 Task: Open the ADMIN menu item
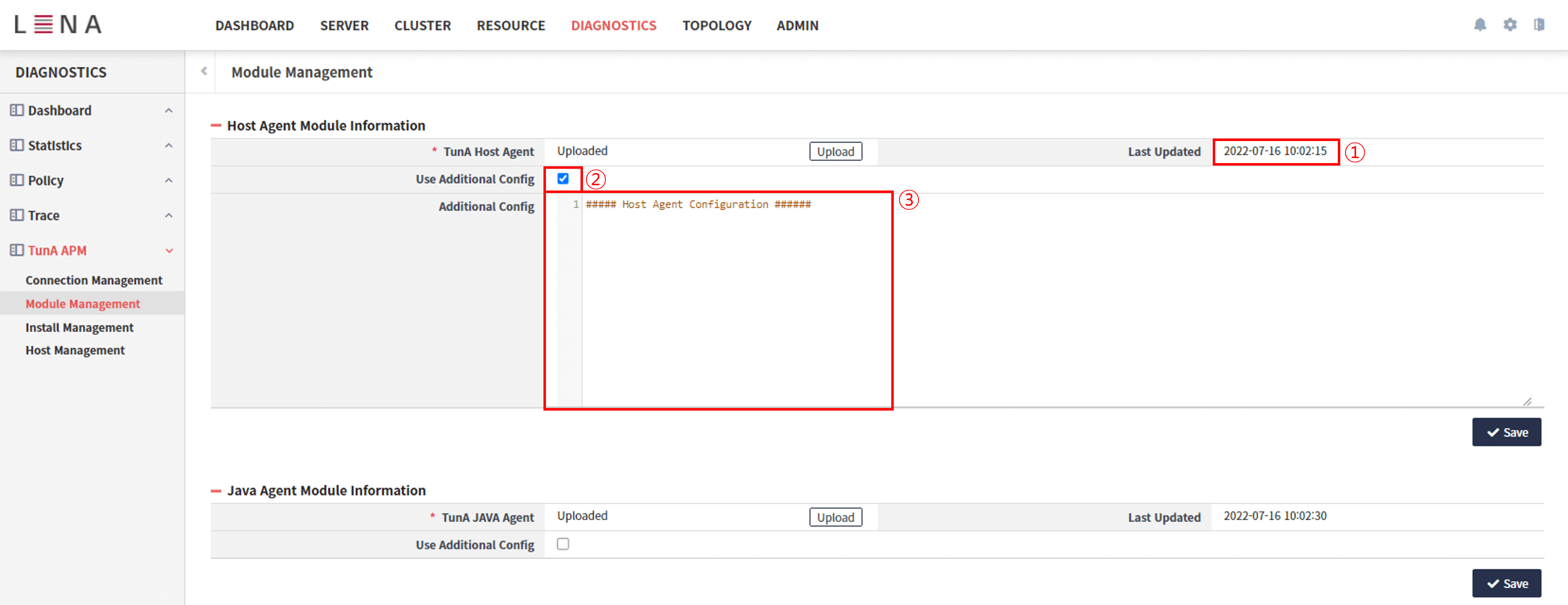798,26
